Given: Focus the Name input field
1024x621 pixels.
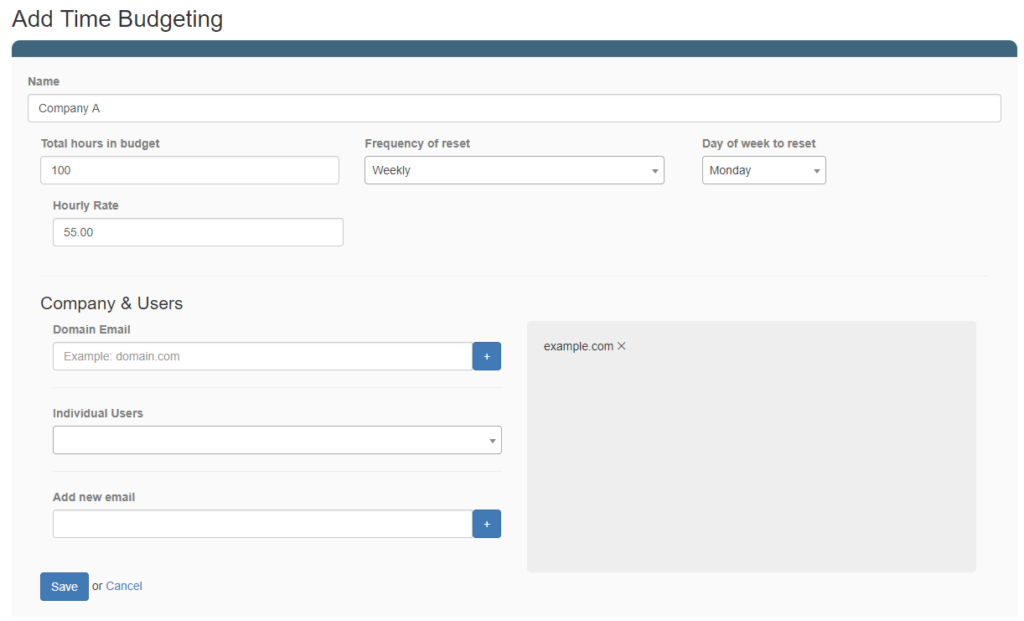Looking at the screenshot, I should click(x=514, y=108).
